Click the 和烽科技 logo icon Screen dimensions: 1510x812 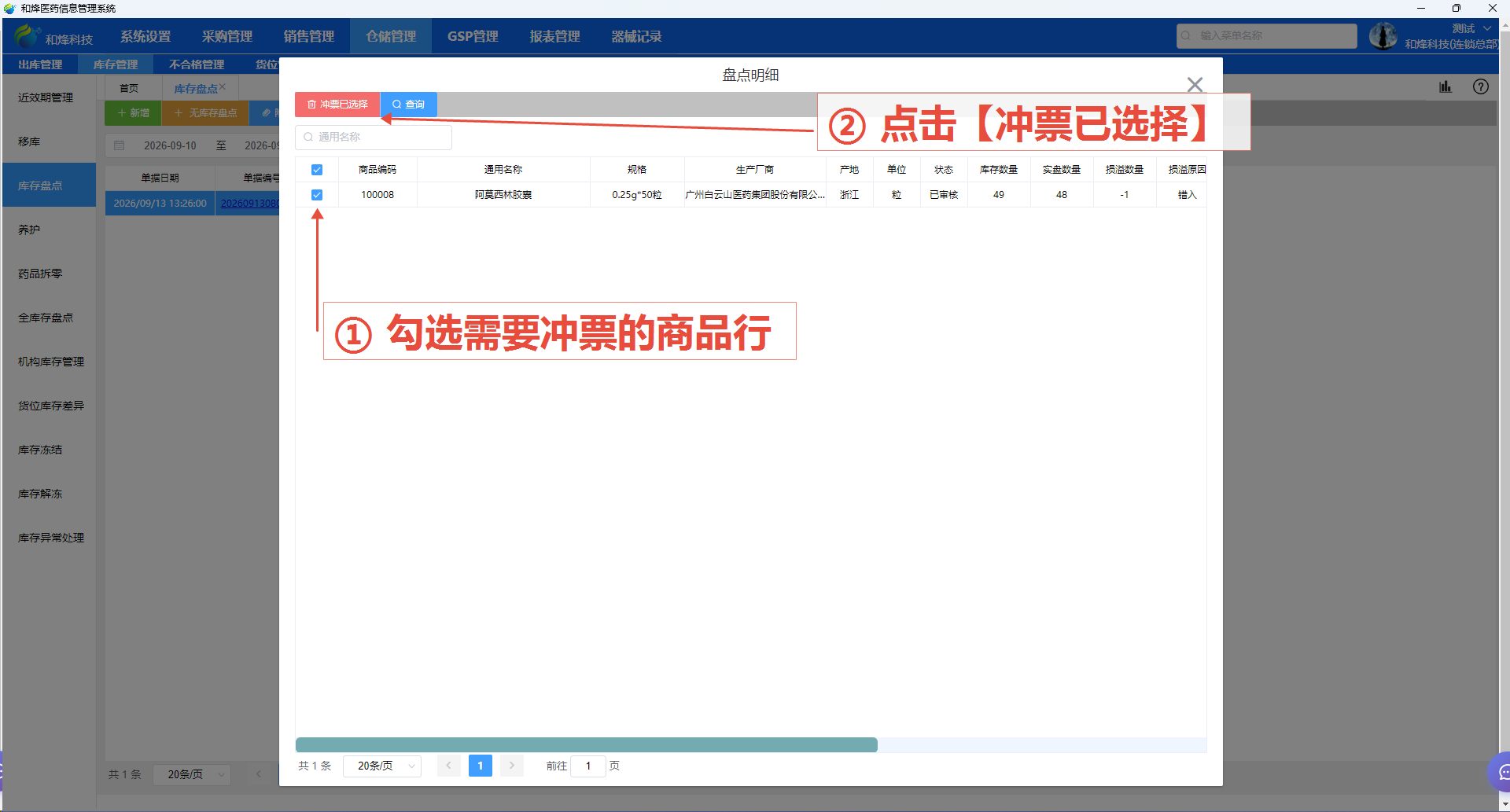tap(27, 36)
